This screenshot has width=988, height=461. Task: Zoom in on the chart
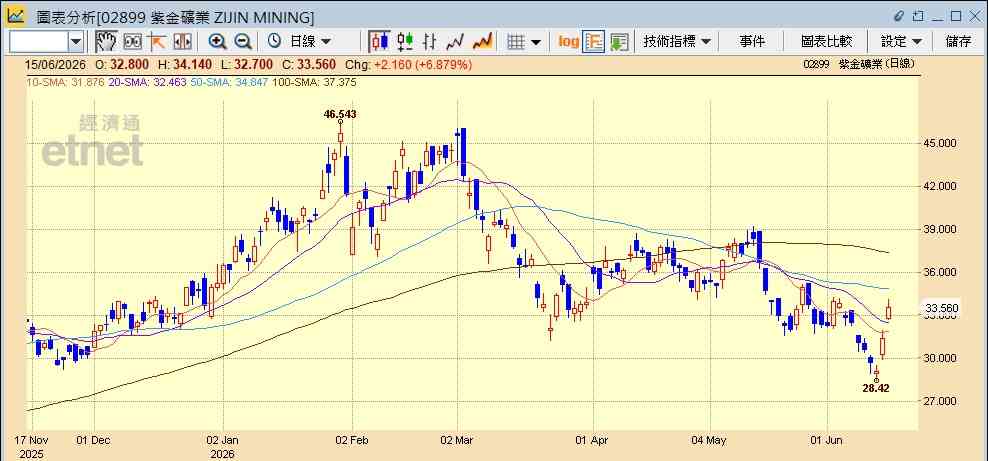tap(217, 42)
